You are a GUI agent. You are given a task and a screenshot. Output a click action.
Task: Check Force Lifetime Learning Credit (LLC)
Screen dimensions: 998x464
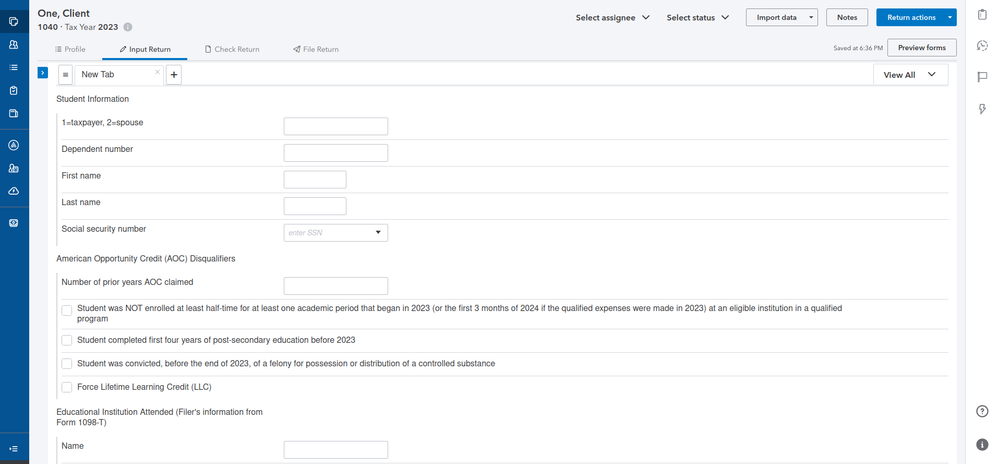(67, 387)
